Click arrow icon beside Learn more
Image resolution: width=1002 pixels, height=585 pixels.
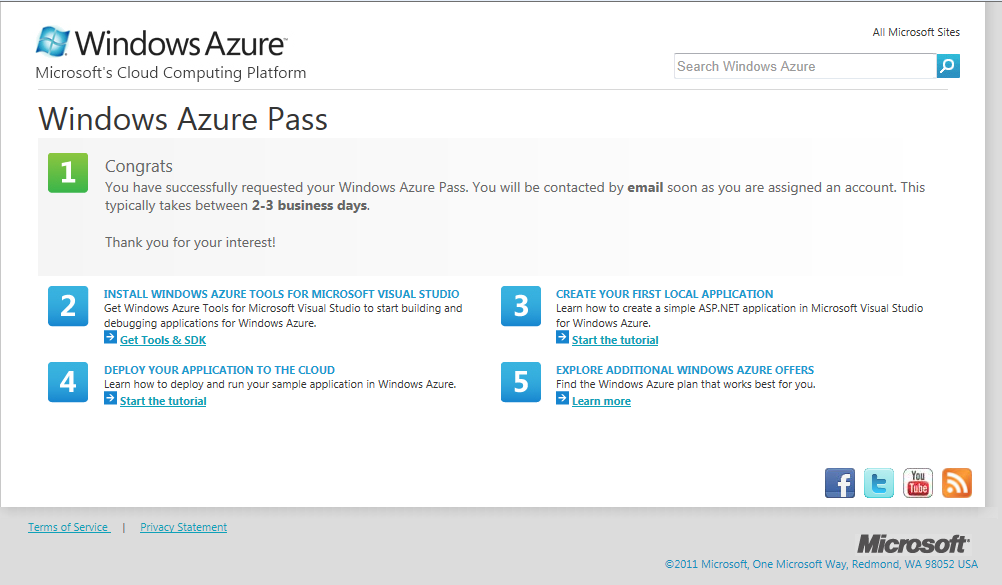coord(562,398)
